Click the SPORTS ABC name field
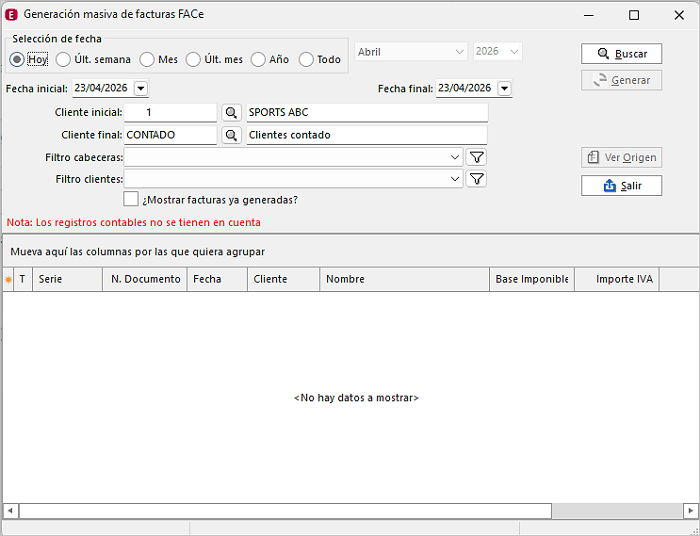The image size is (700, 536). tap(367, 112)
